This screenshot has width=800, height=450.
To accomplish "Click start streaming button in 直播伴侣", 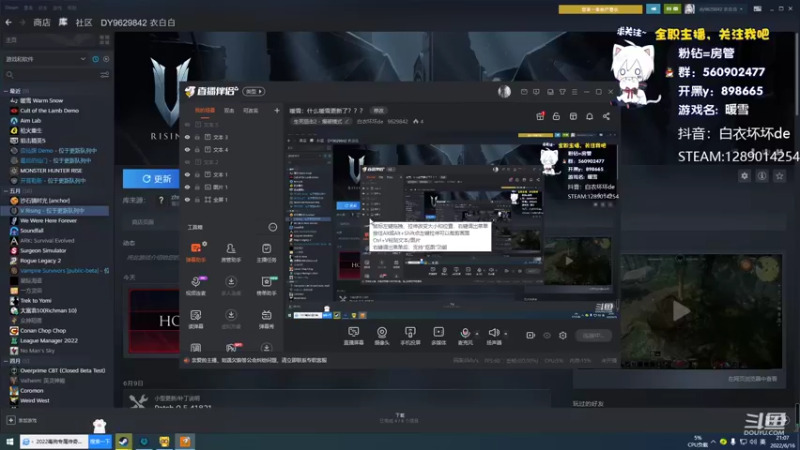I will 593,335.
